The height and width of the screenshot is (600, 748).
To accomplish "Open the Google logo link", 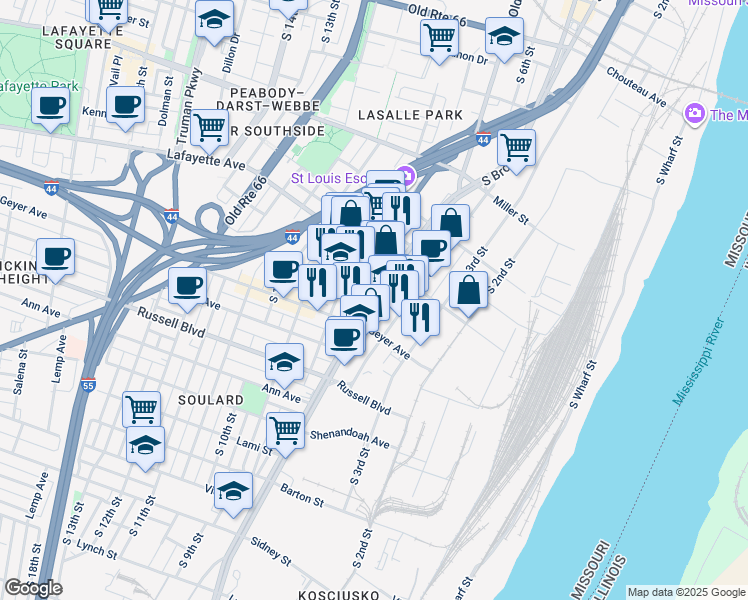I will coord(33,588).
